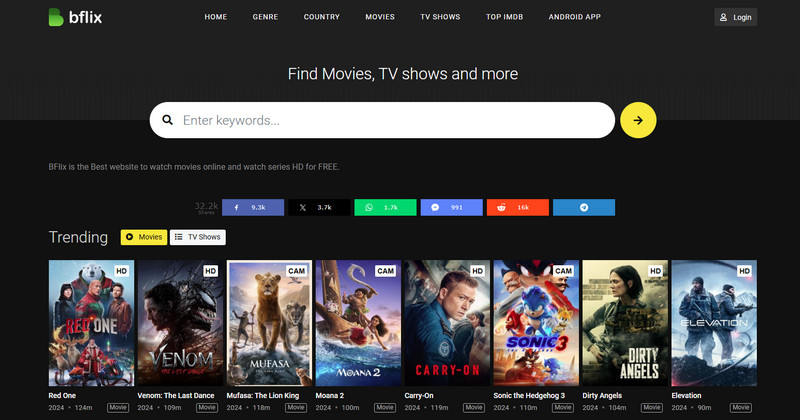The width and height of the screenshot is (800, 420).
Task: Click the Sonic the Hedgehog 3 title link
Action: pyautogui.click(x=529, y=396)
